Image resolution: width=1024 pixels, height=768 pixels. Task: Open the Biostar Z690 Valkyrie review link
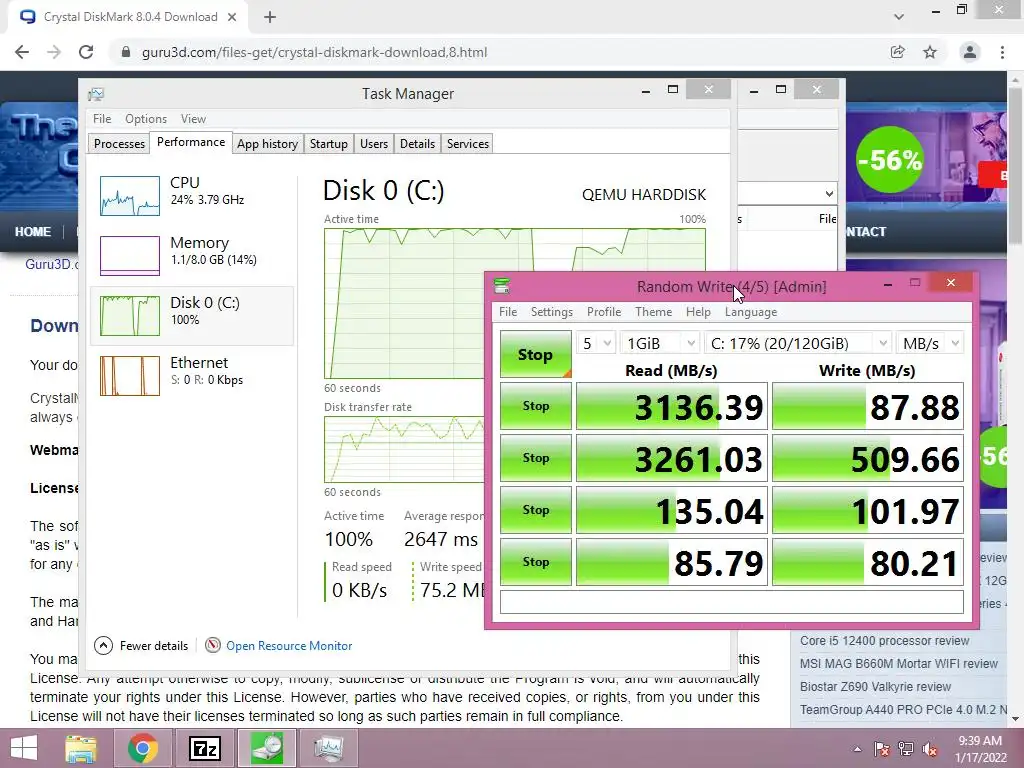tap(875, 686)
